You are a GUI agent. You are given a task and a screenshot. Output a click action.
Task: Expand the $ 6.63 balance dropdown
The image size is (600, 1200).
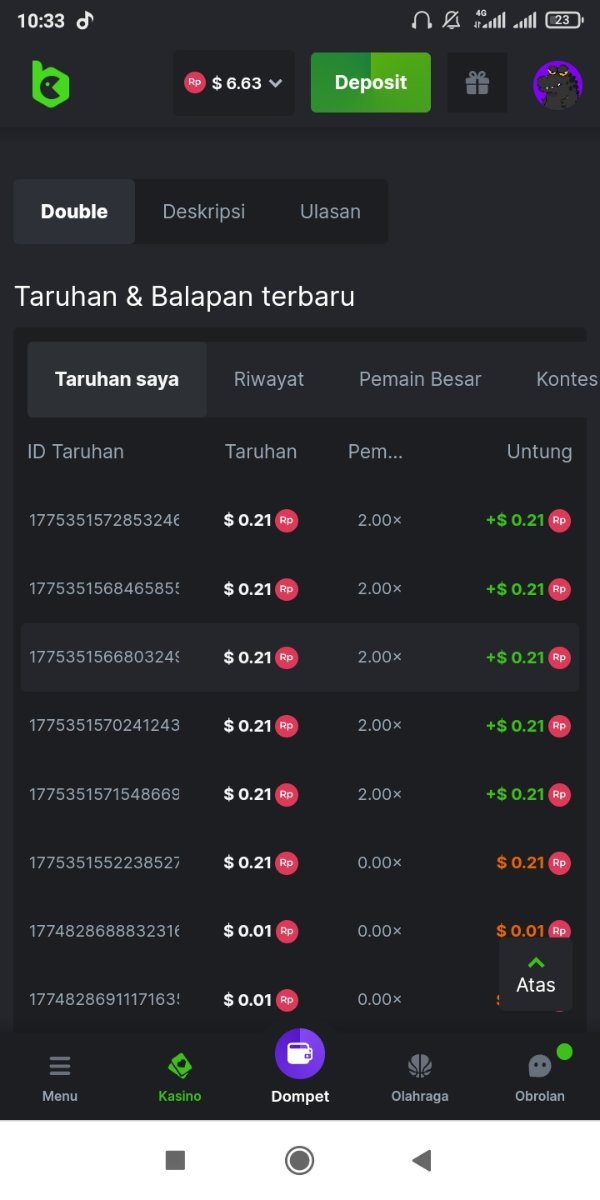(235, 84)
